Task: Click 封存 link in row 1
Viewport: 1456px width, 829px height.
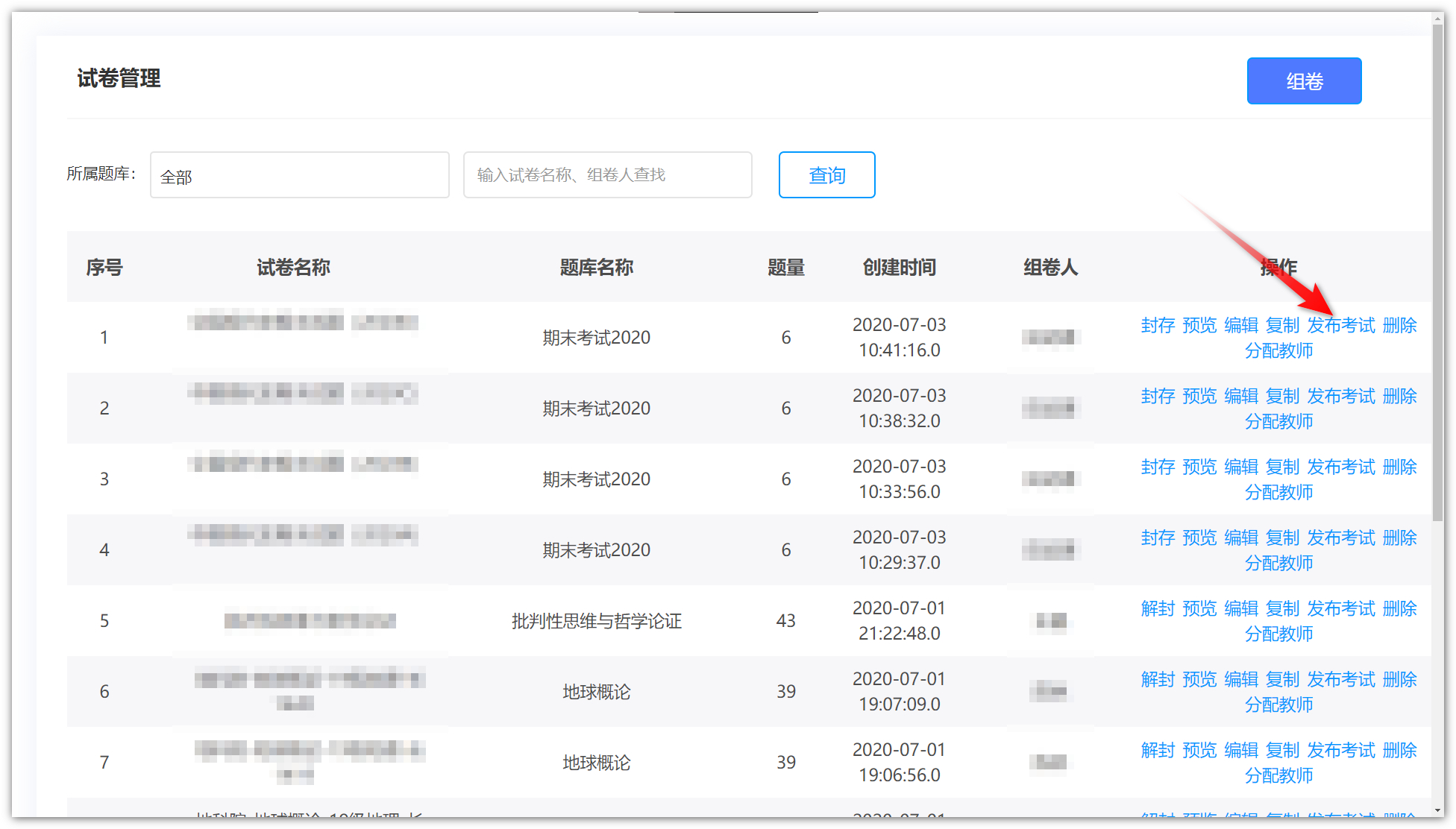Action: pos(1158,326)
